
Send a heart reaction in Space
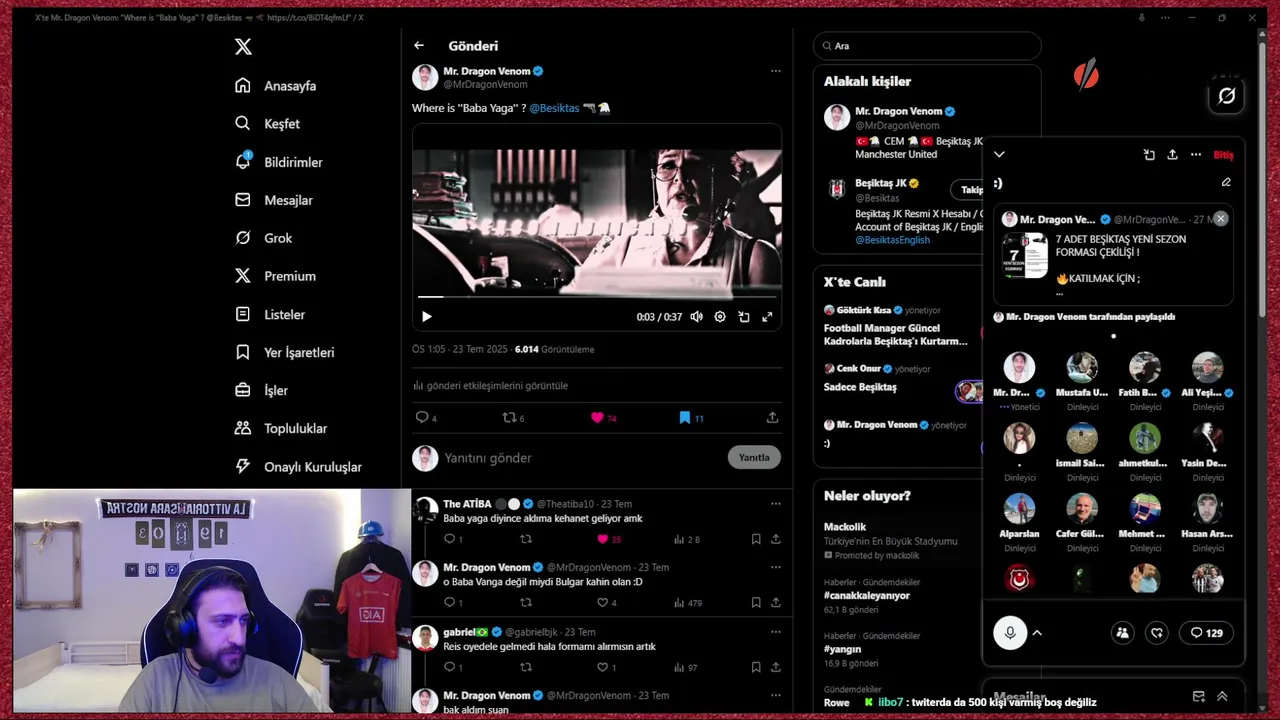(1157, 633)
